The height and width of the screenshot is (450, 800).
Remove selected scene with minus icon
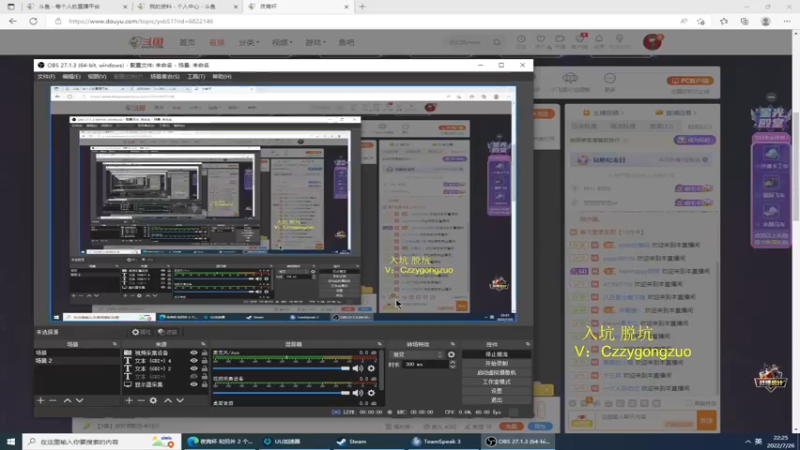pyautogui.click(x=53, y=401)
